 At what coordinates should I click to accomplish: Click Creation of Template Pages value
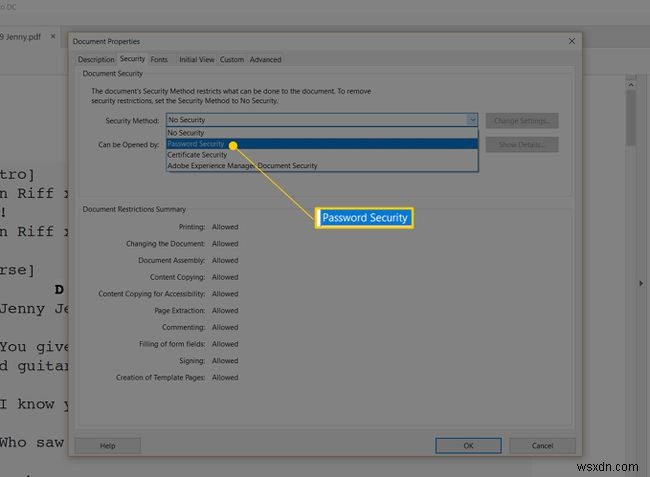click(x=225, y=378)
